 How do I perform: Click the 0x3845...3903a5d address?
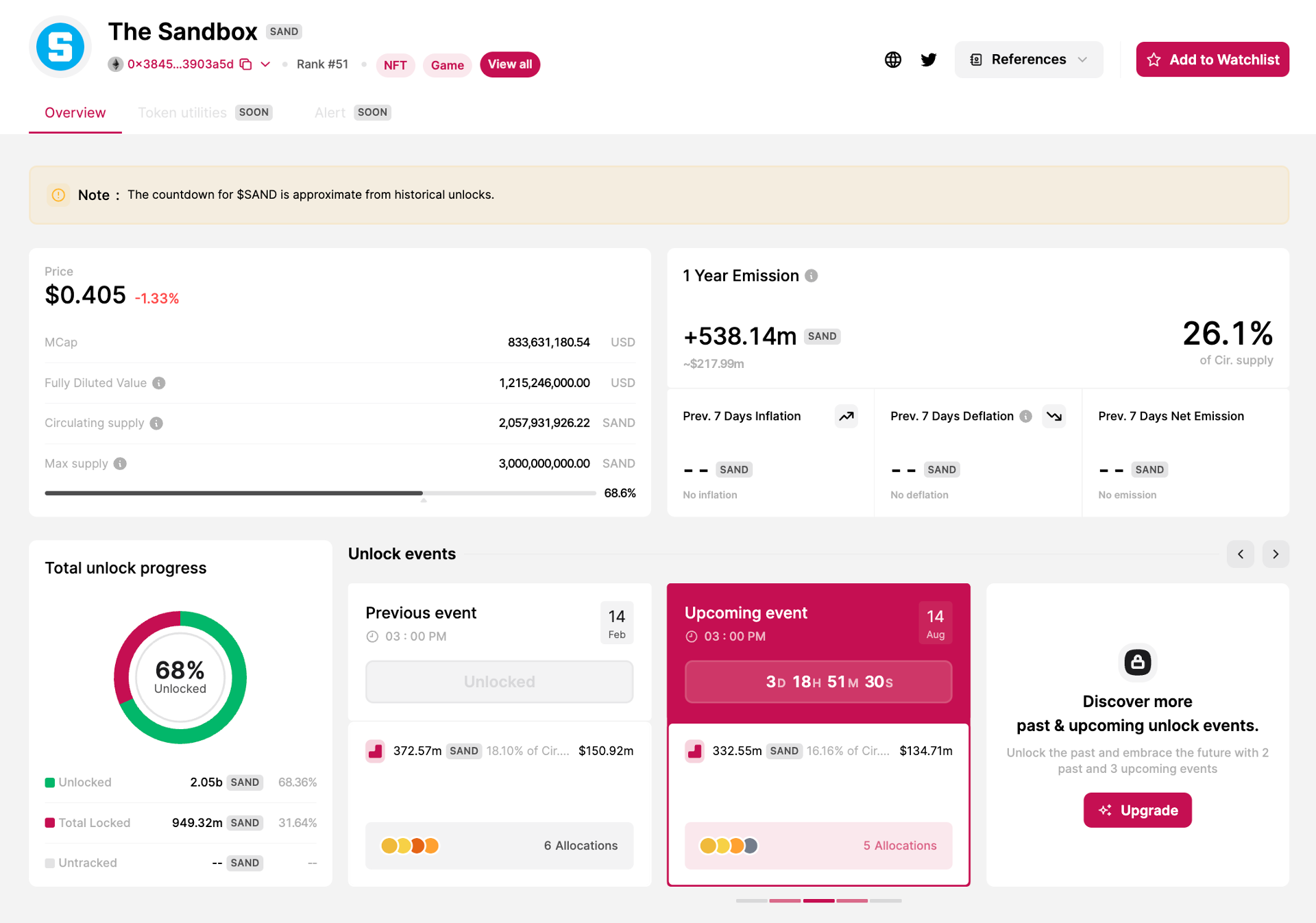point(180,64)
